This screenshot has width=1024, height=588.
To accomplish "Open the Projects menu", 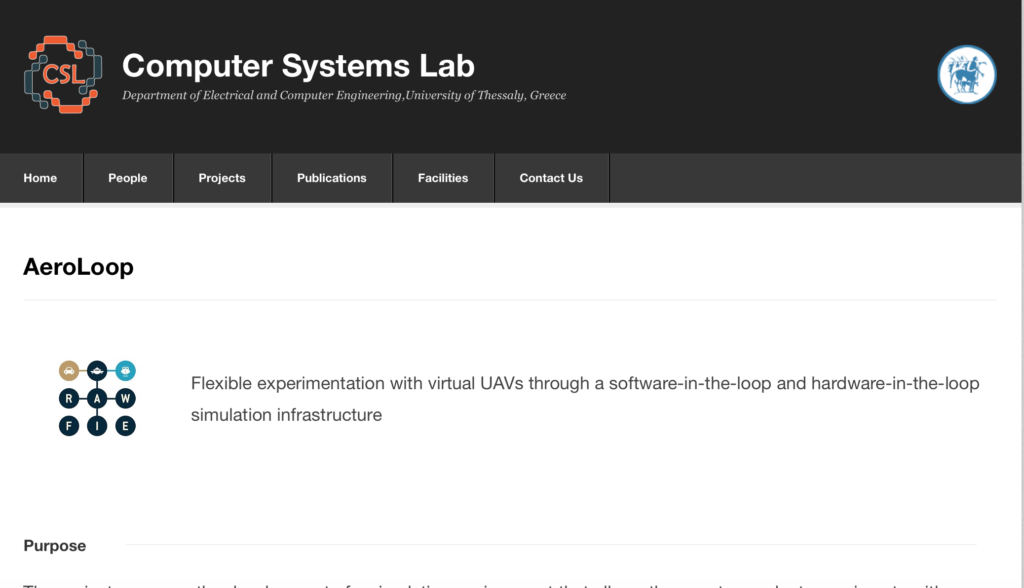I will pos(222,178).
